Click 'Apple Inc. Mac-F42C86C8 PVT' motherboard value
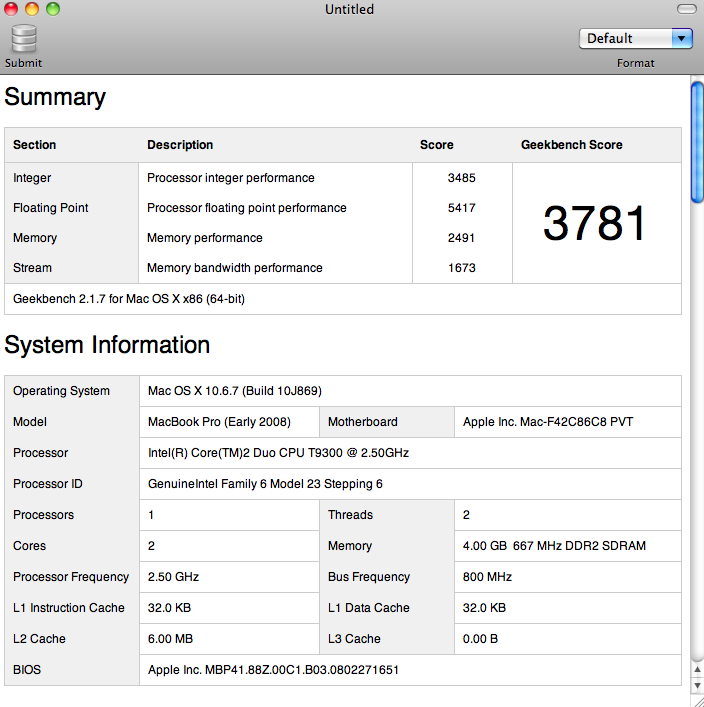This screenshot has width=704, height=707. tap(548, 422)
